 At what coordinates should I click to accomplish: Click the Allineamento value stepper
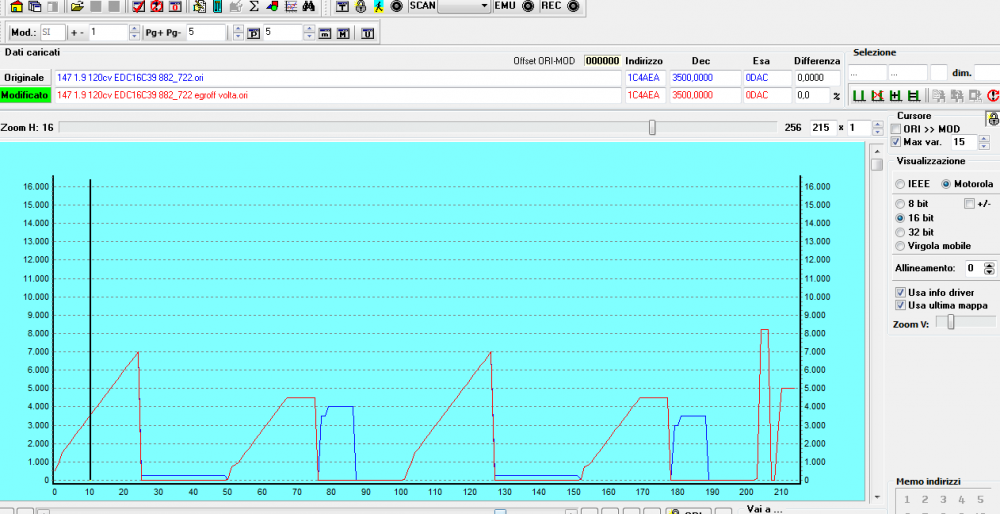[x=989, y=268]
